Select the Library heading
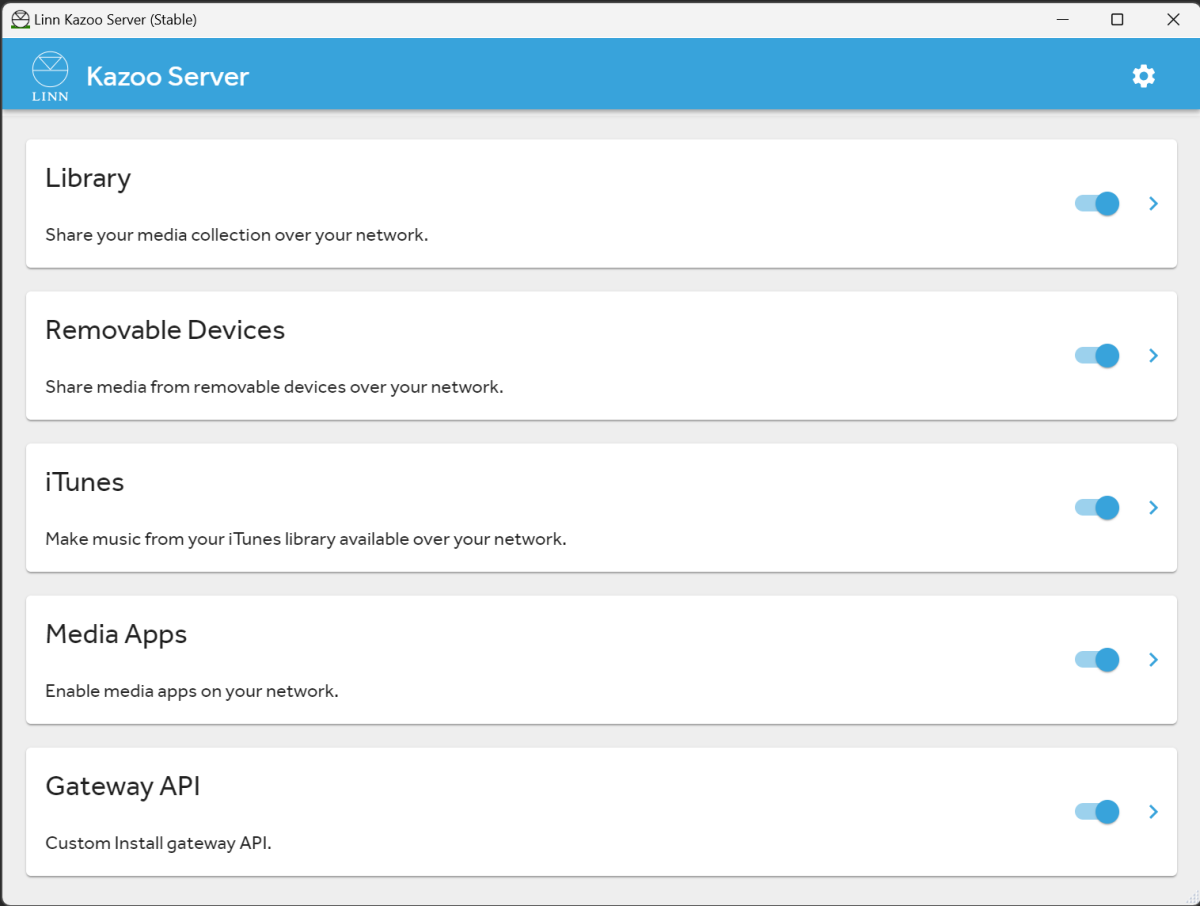Viewport: 1200px width, 906px height. (x=88, y=179)
